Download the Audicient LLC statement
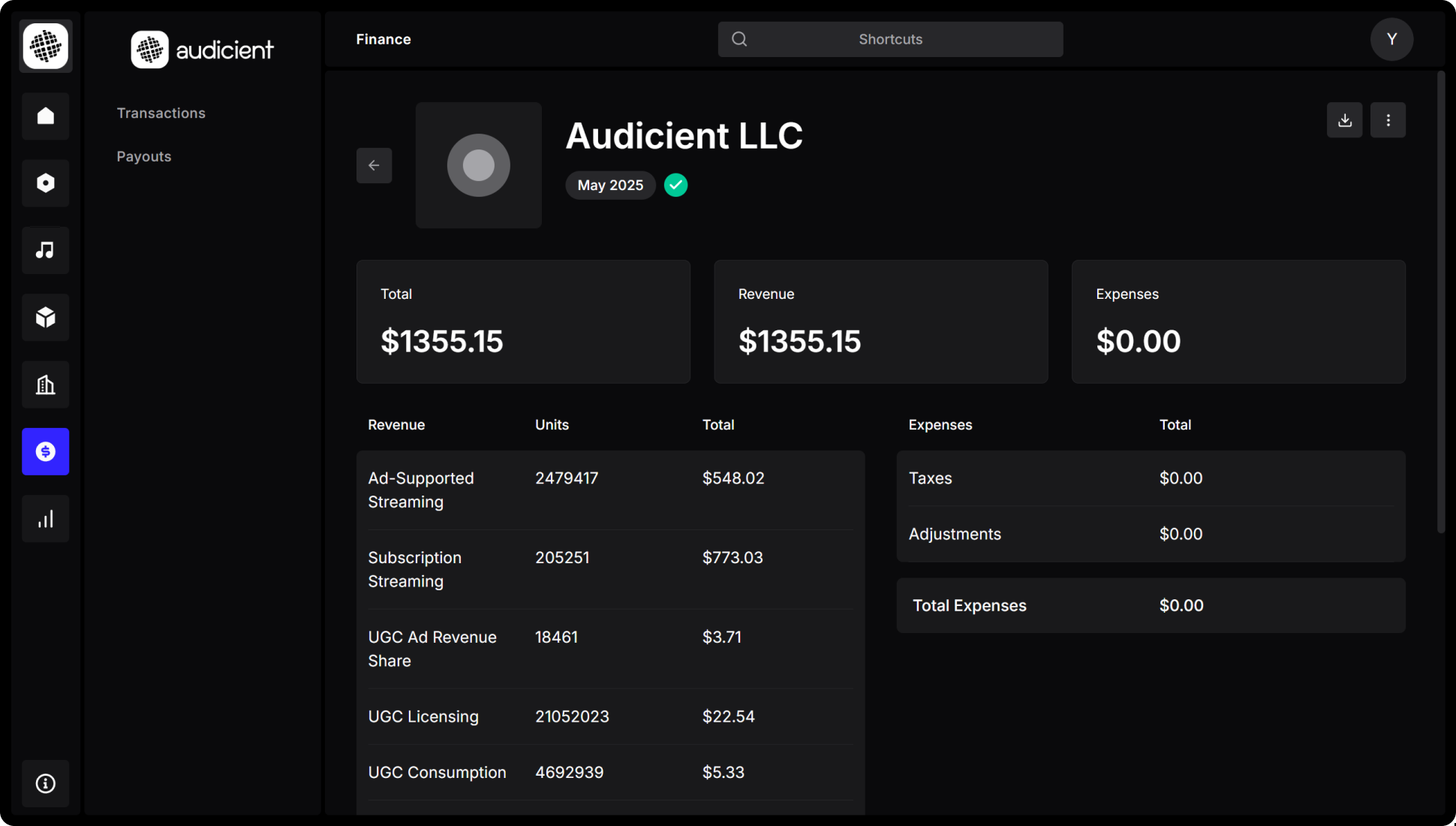 coord(1344,119)
